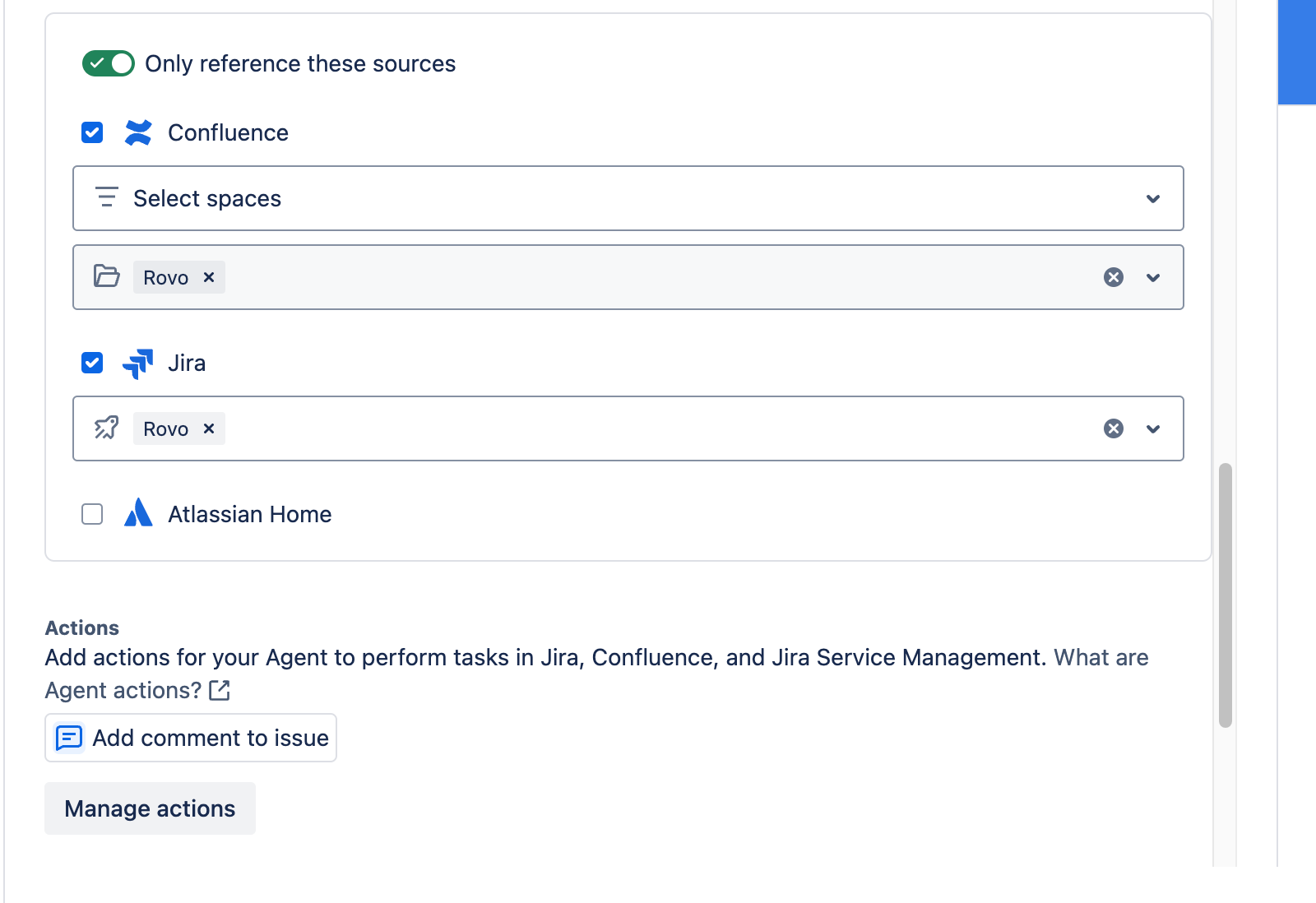
Task: Remove Rovo tag from Jira project field
Action: (x=209, y=428)
